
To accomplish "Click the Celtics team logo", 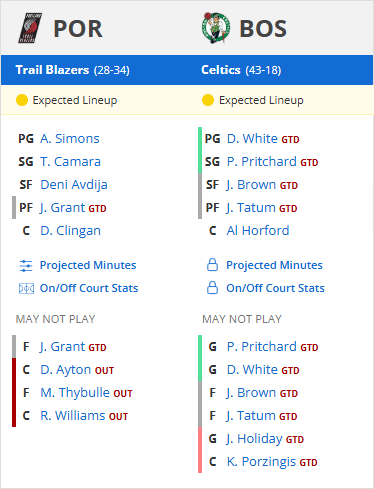I will point(216,28).
